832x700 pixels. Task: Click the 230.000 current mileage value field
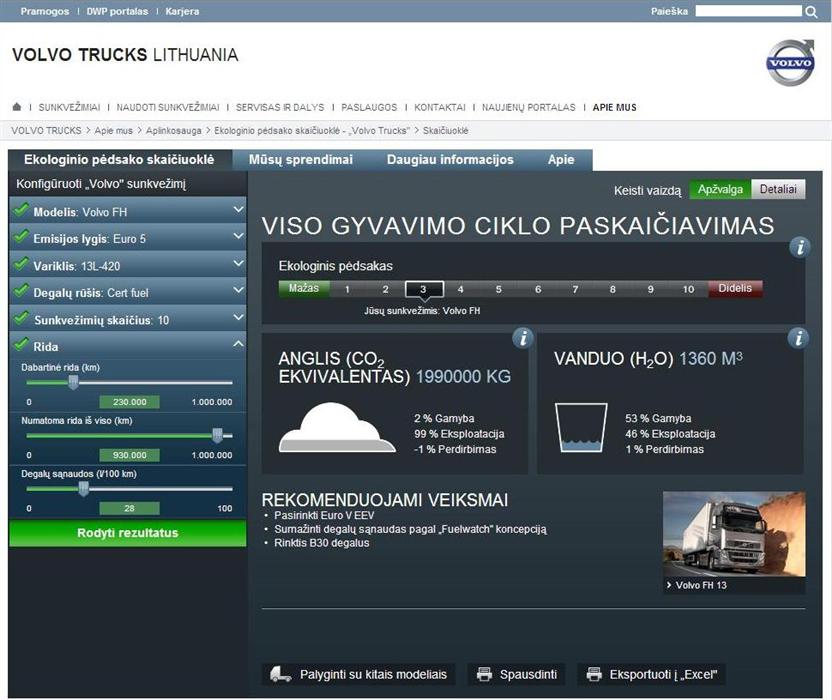(129, 402)
